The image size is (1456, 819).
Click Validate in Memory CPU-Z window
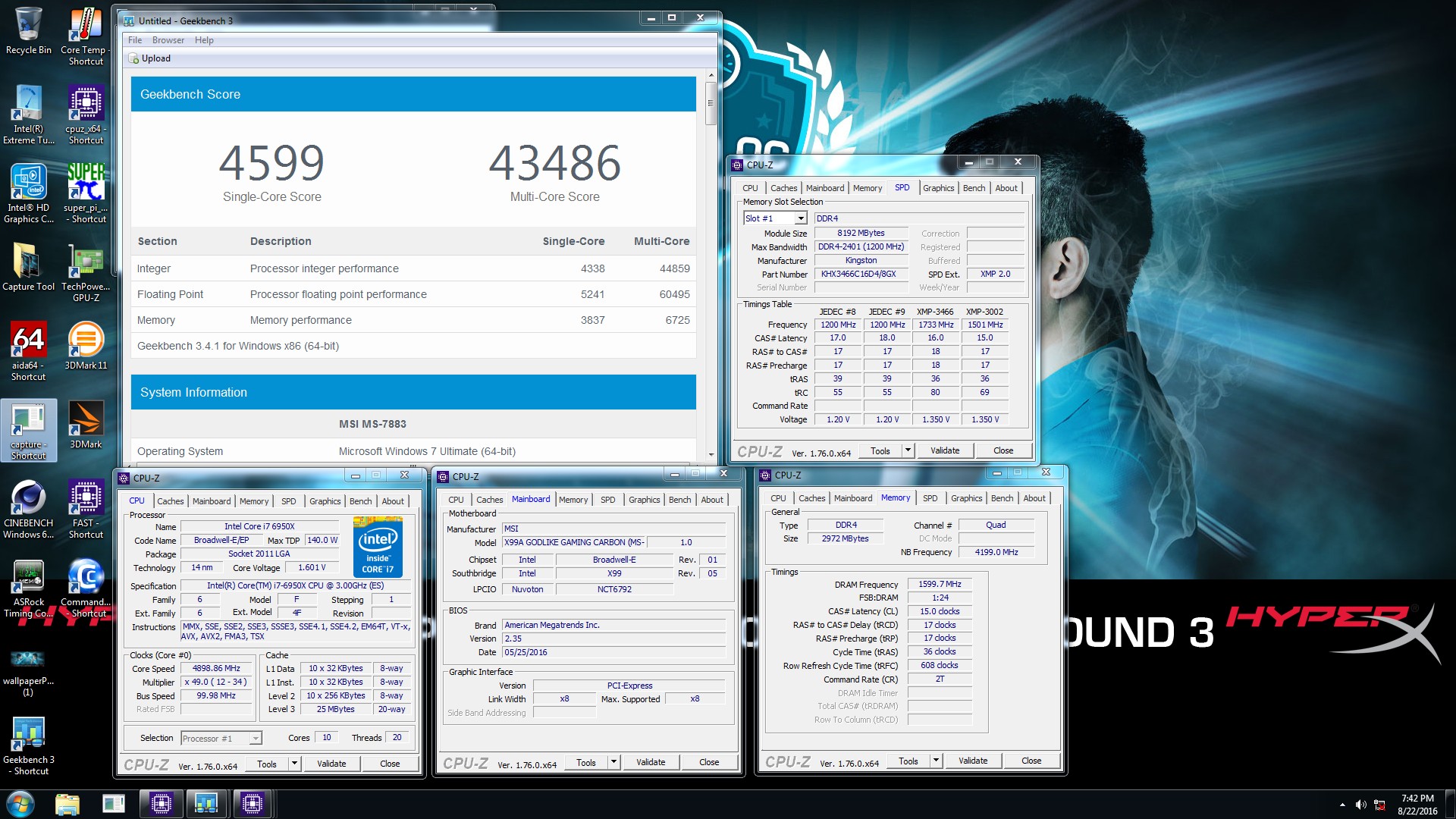[x=973, y=761]
